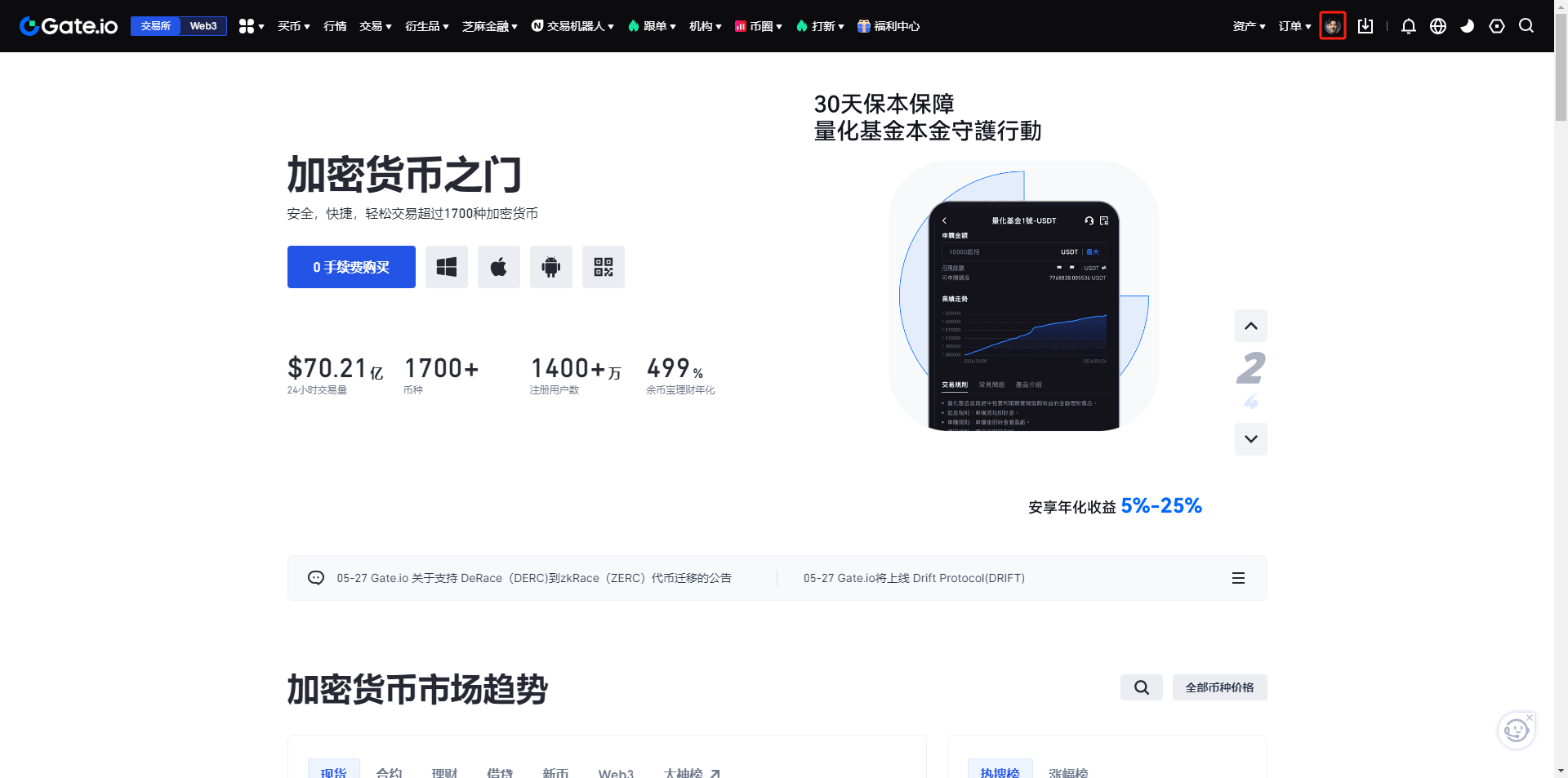Viewport: 1568px width, 778px height.
Task: Click the announcement chat bubble icon
Action: pyautogui.click(x=316, y=578)
